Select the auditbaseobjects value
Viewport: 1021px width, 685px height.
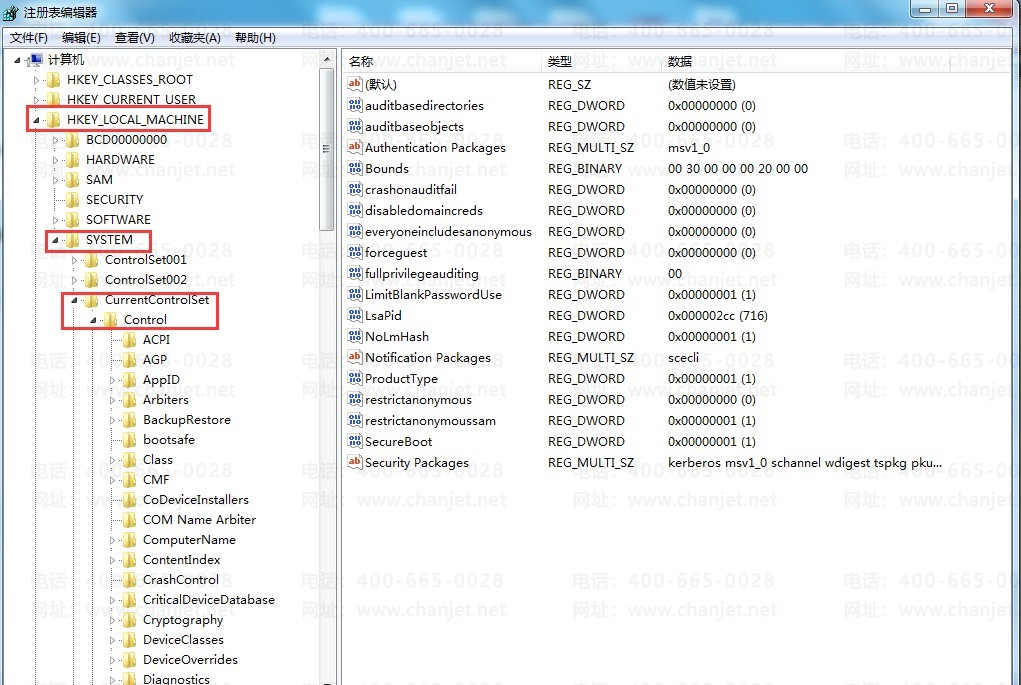coord(414,126)
